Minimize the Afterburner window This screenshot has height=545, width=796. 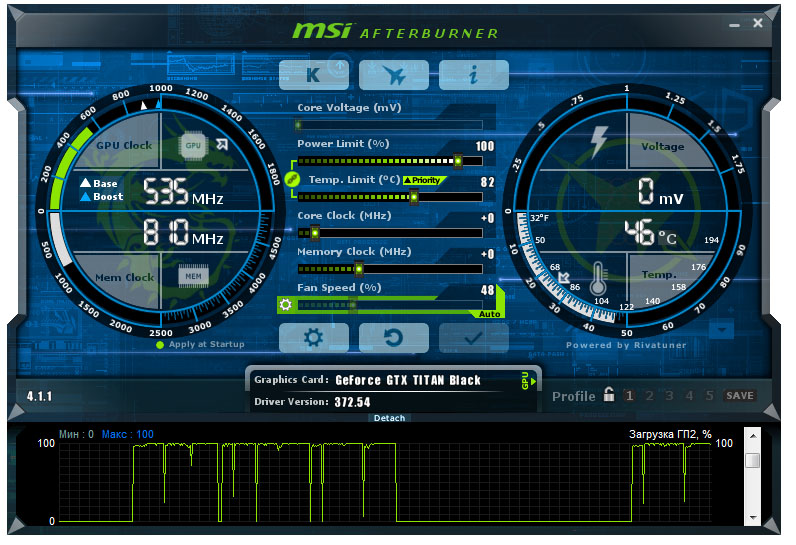pos(734,24)
